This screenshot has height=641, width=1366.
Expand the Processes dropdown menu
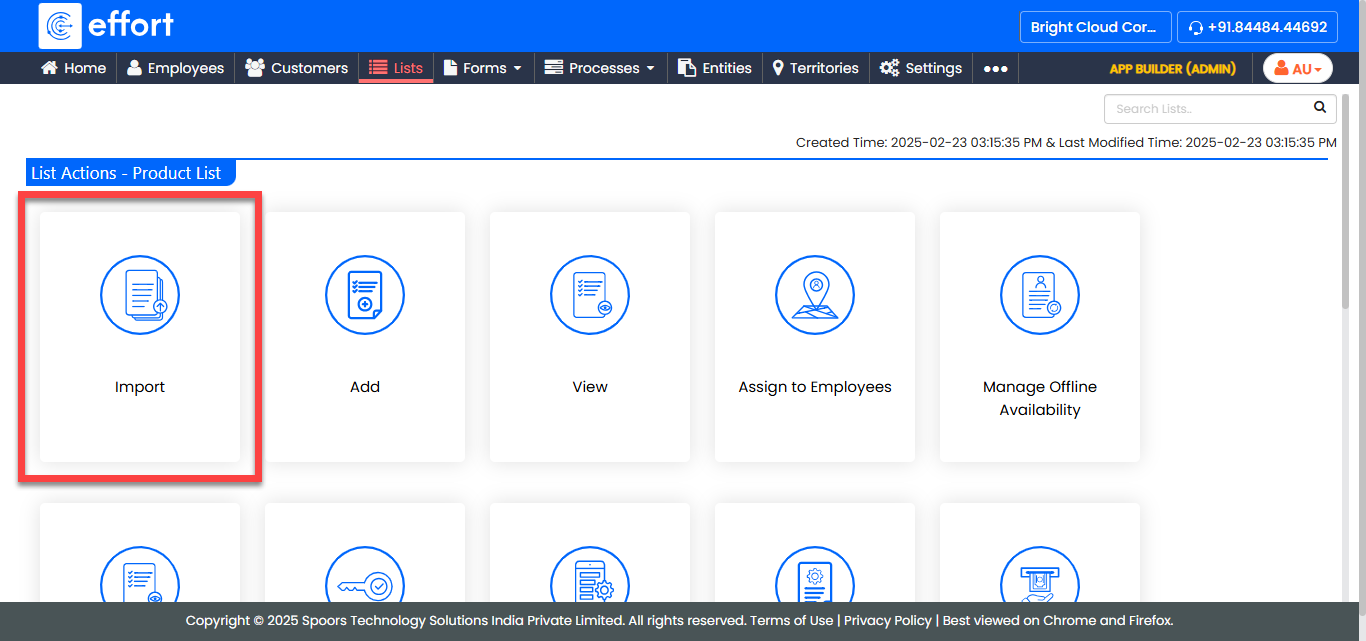click(x=600, y=69)
